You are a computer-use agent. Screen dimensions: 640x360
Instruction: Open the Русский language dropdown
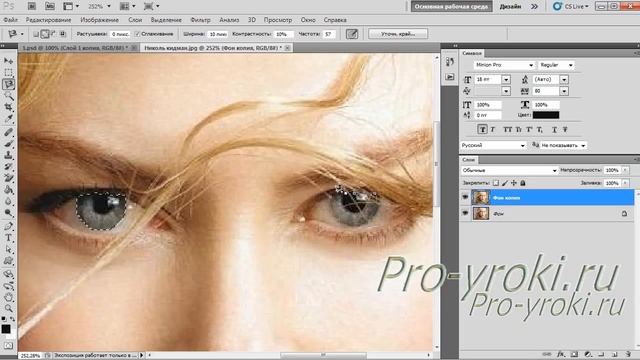(x=493, y=145)
